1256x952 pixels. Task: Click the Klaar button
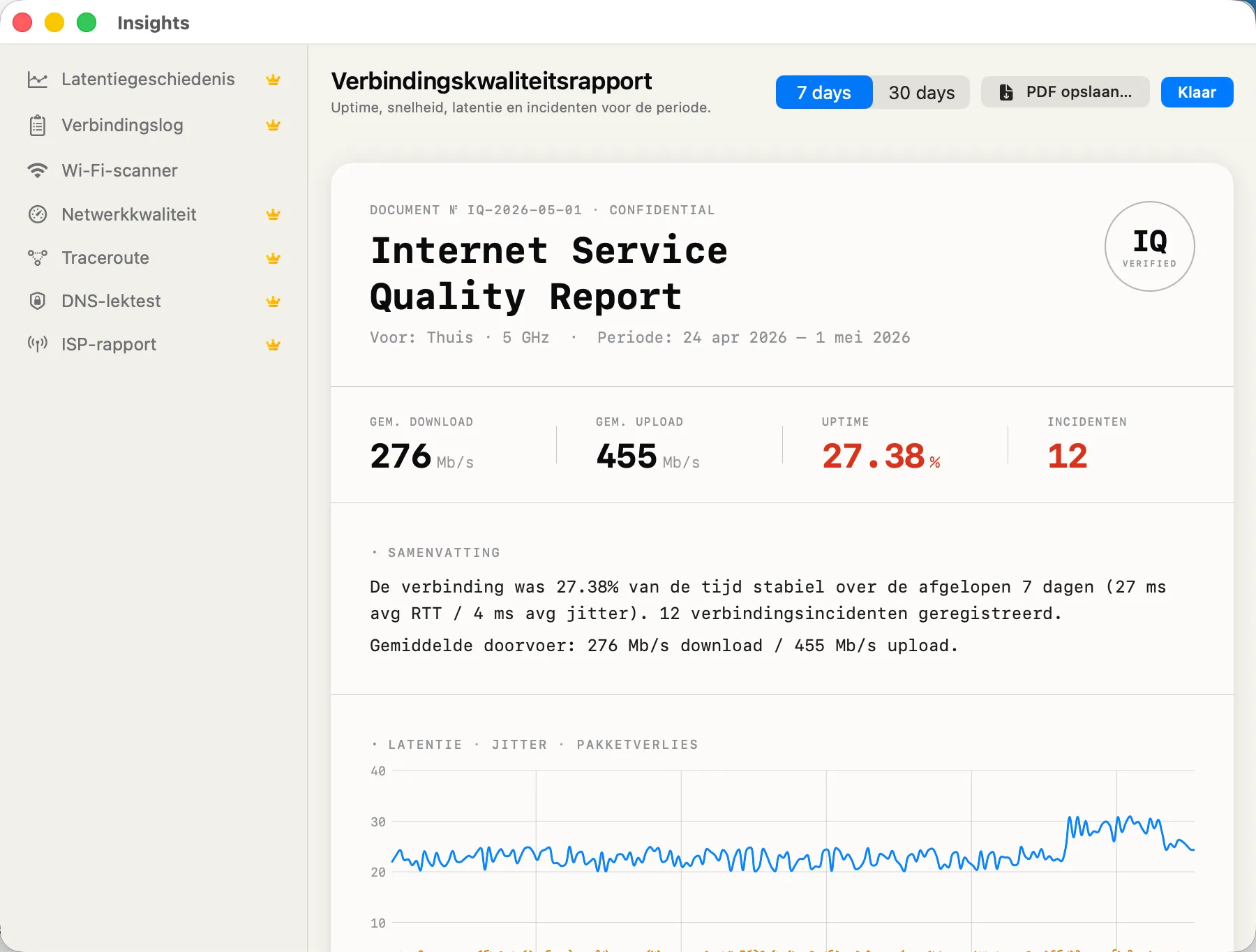[1197, 92]
